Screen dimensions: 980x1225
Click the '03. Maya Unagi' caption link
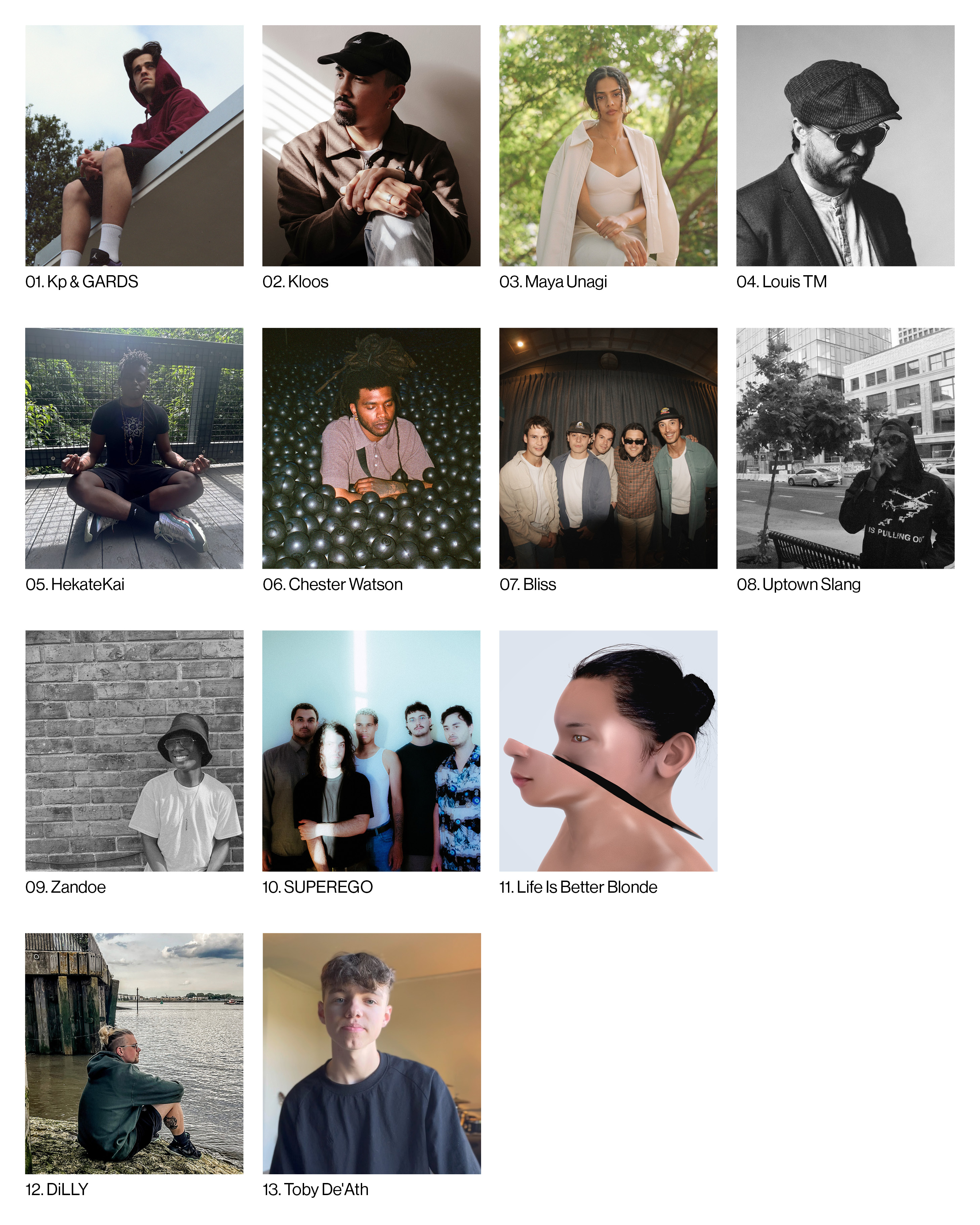pos(553,282)
